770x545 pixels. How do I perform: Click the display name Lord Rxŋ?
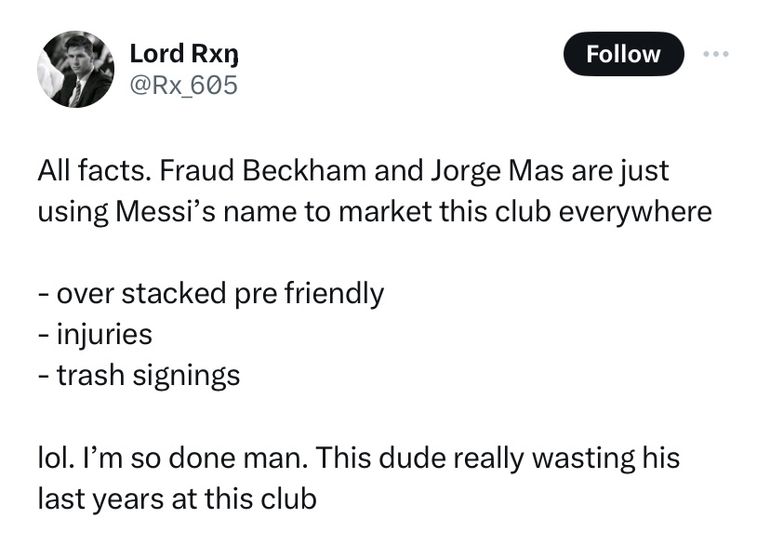point(185,54)
